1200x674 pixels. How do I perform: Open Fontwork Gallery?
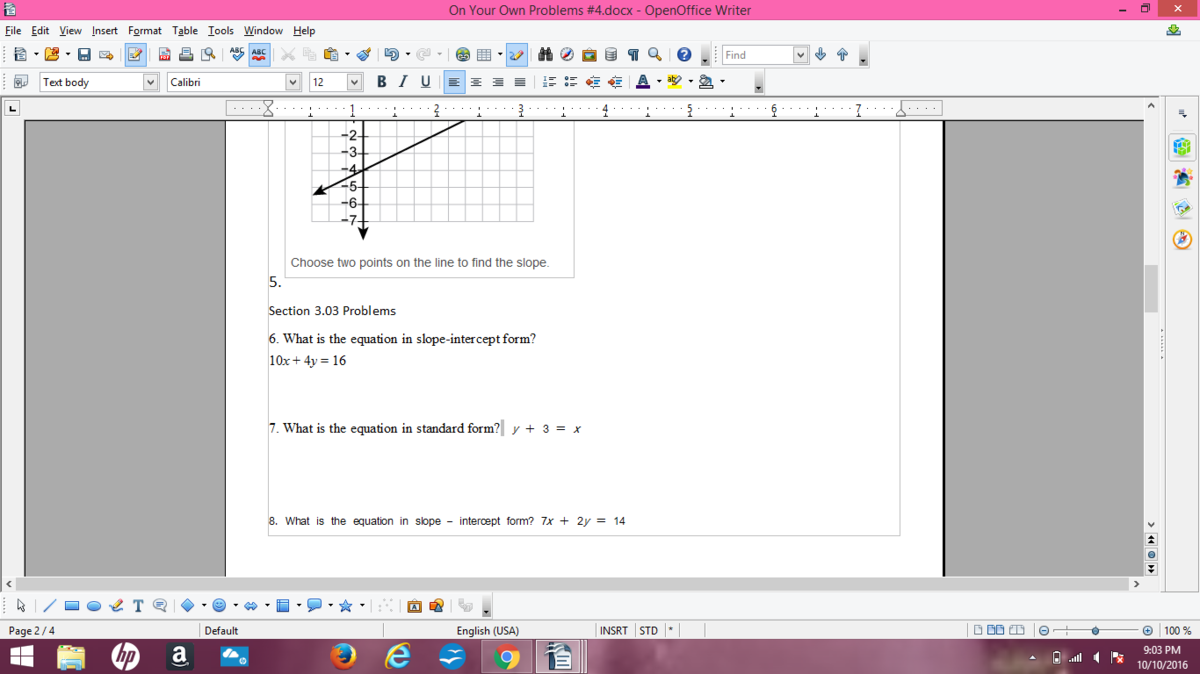pos(415,605)
